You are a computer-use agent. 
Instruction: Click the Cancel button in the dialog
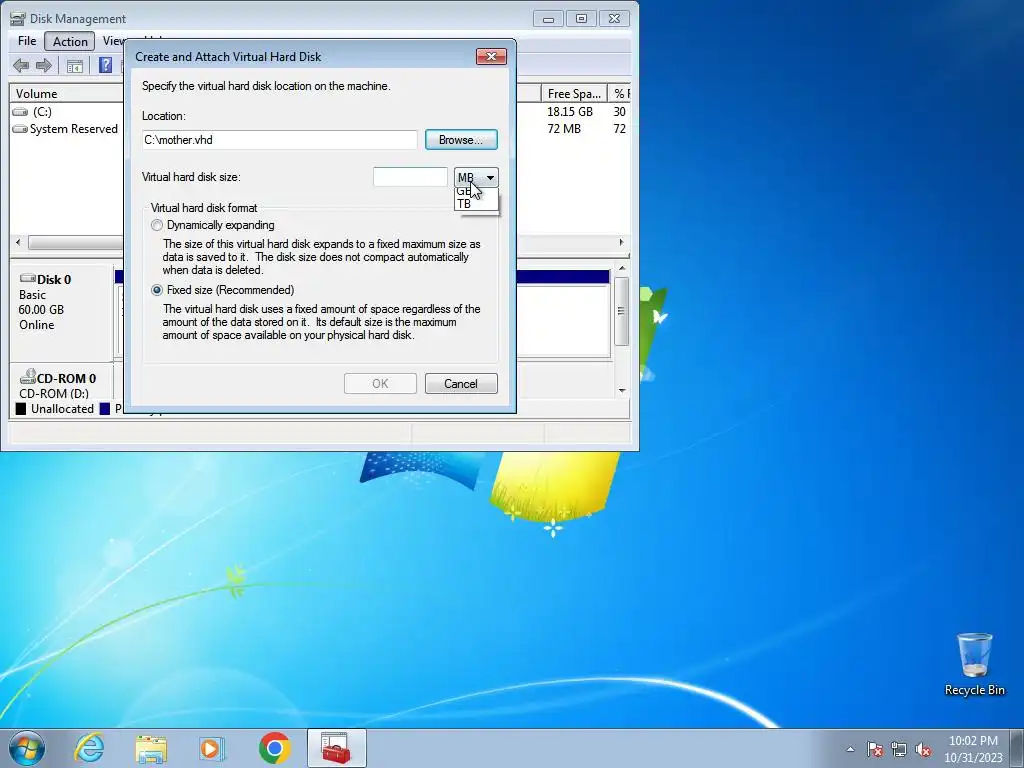[461, 384]
